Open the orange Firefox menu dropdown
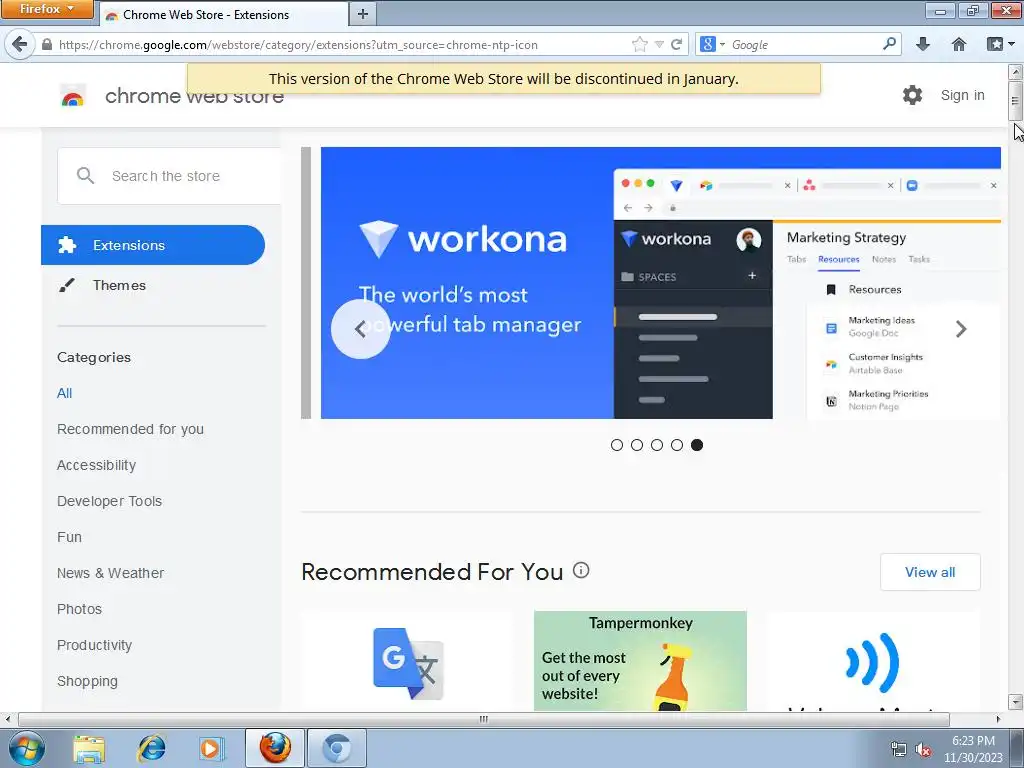Viewport: 1024px width, 768px height. coord(47,9)
